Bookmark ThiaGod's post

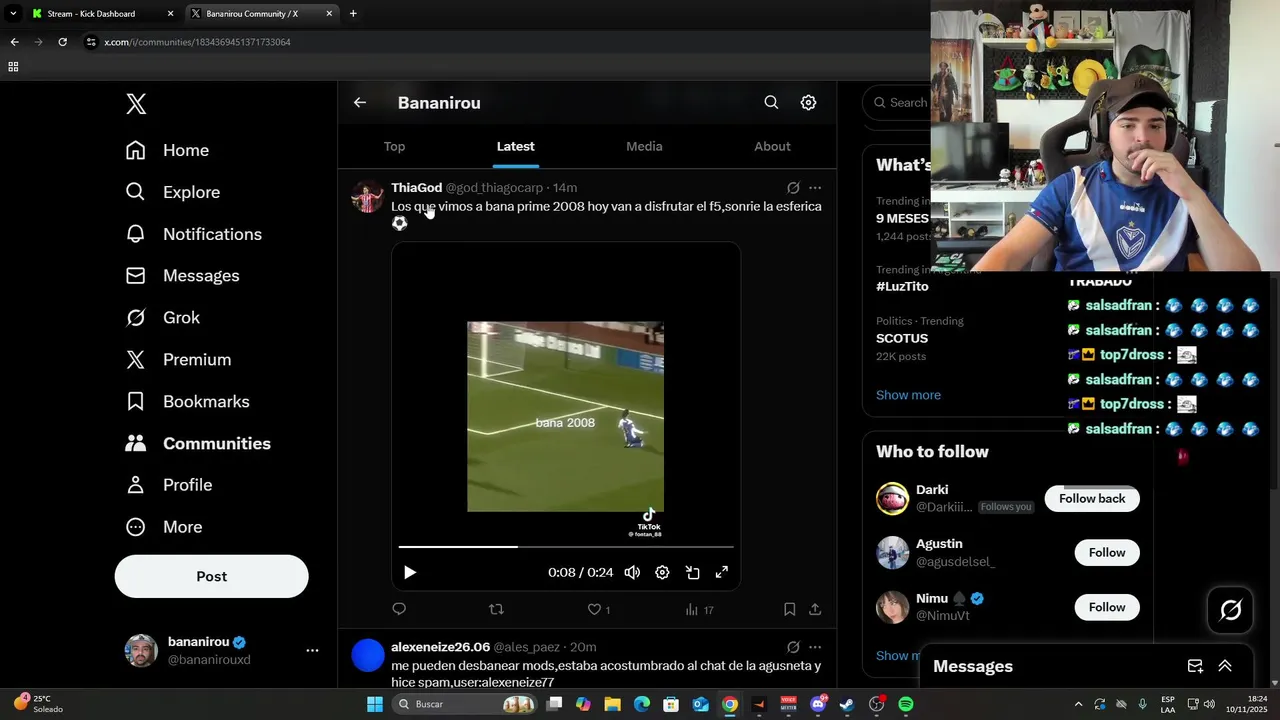[789, 609]
